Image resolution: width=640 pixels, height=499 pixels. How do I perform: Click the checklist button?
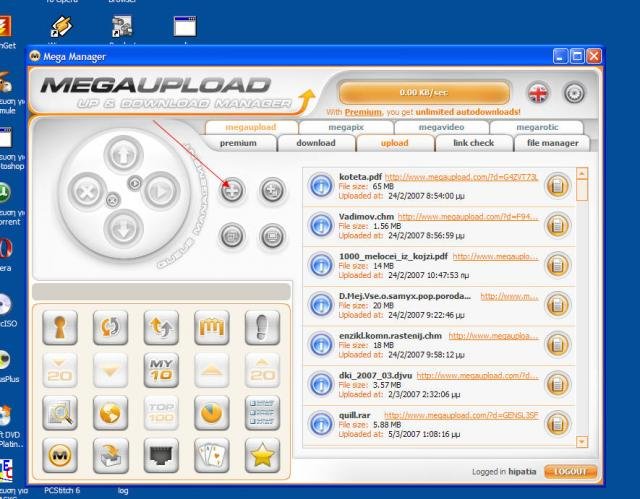click(262, 413)
